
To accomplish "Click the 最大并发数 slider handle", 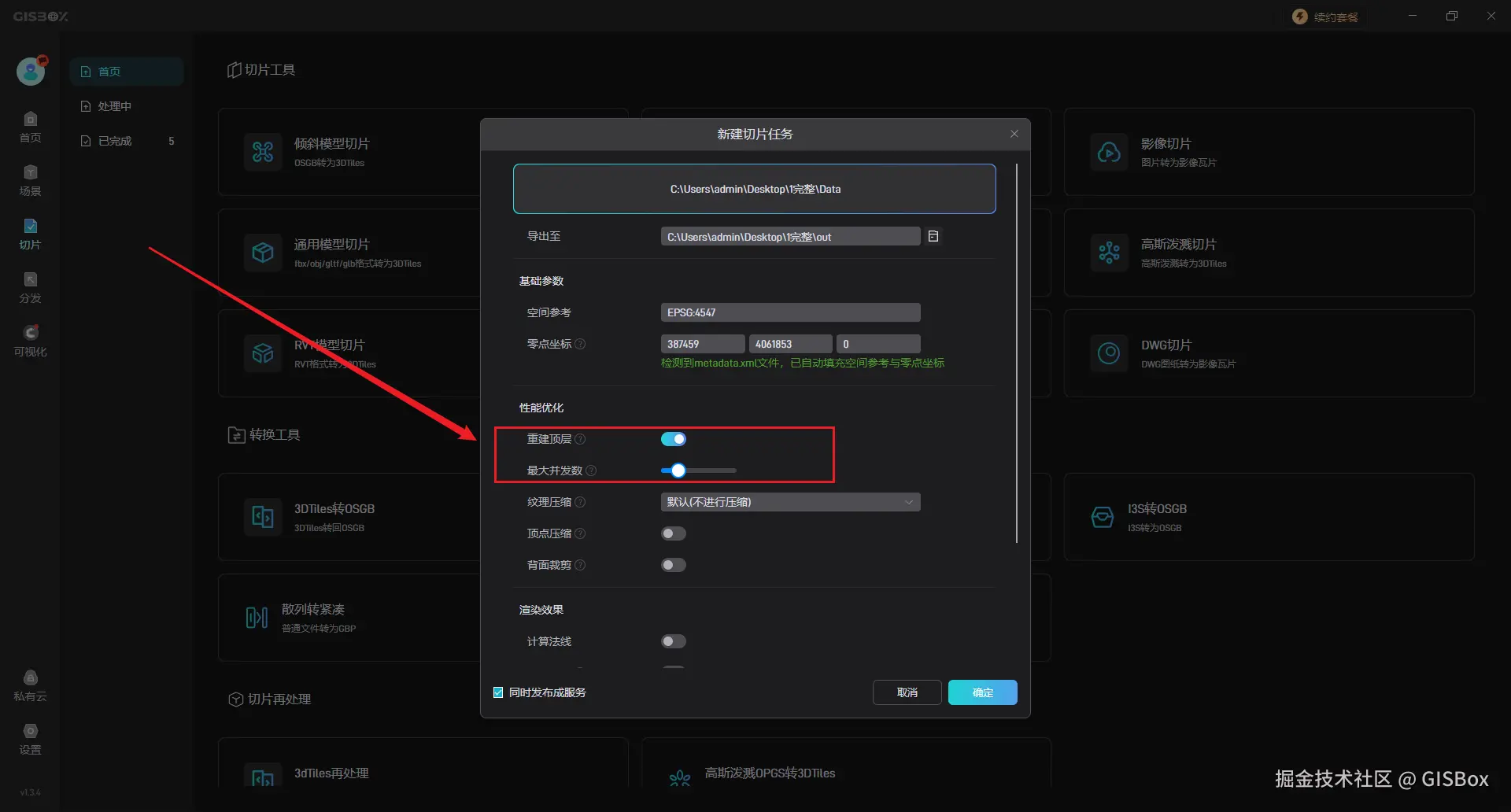I will (x=678, y=471).
